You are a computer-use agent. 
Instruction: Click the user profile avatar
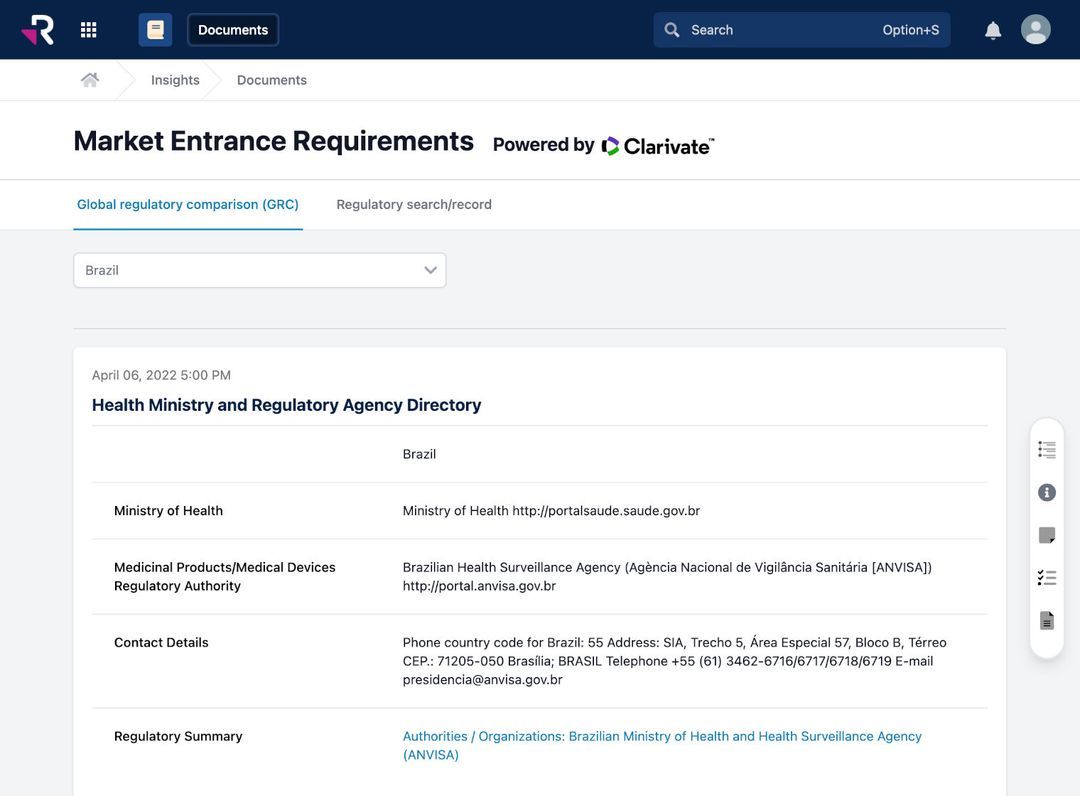coord(1035,28)
